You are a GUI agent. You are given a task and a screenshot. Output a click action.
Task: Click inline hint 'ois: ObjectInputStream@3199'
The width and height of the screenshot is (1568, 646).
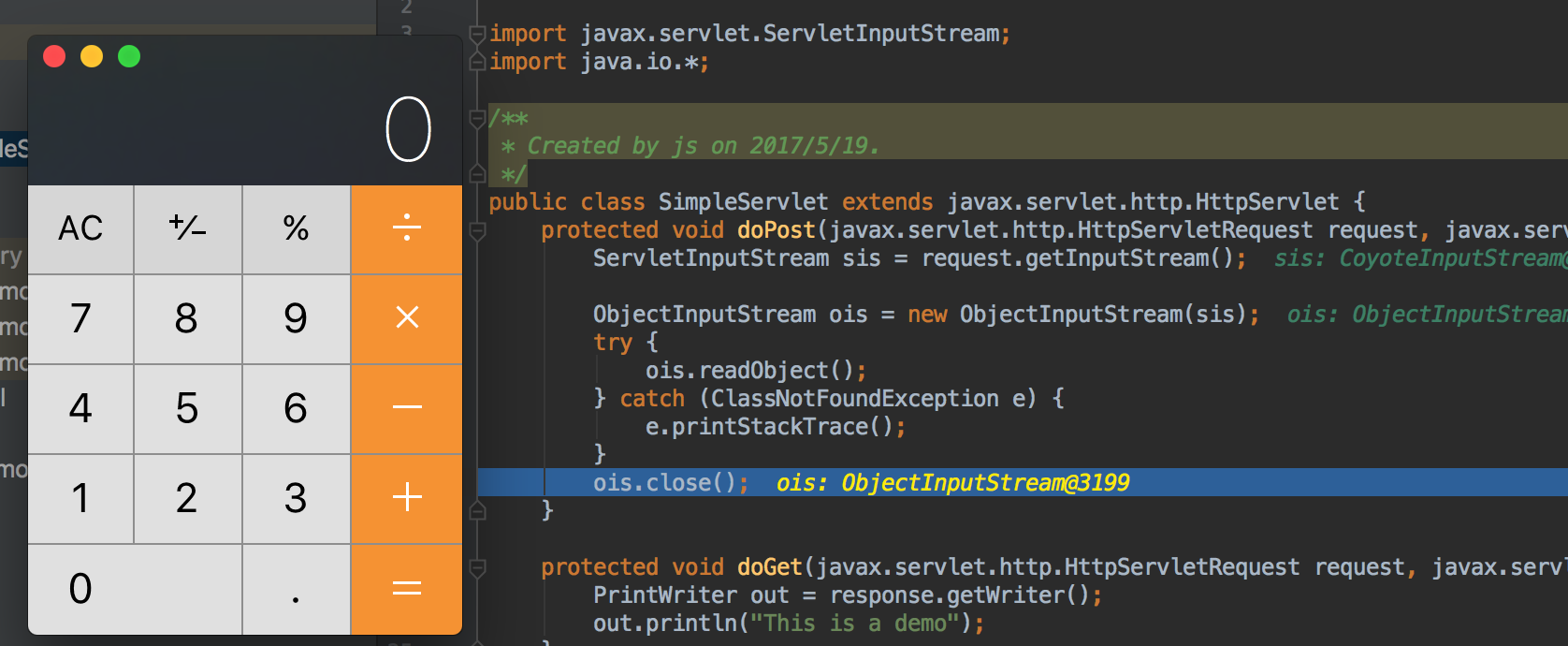click(953, 483)
